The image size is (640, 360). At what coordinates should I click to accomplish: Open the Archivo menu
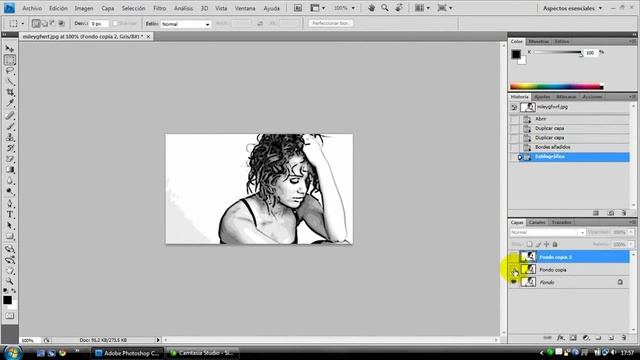32,8
